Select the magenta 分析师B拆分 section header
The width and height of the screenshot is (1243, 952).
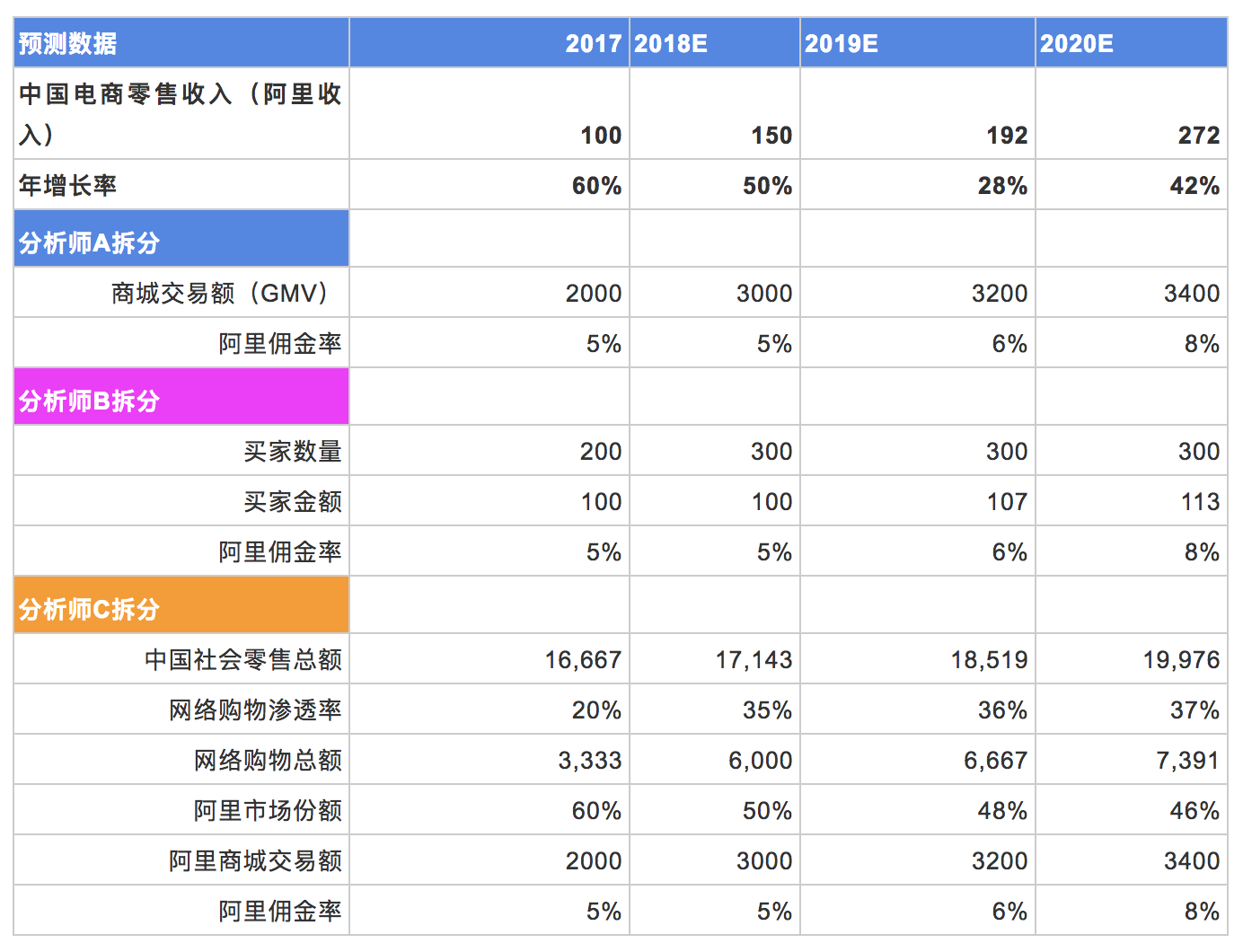click(x=181, y=397)
